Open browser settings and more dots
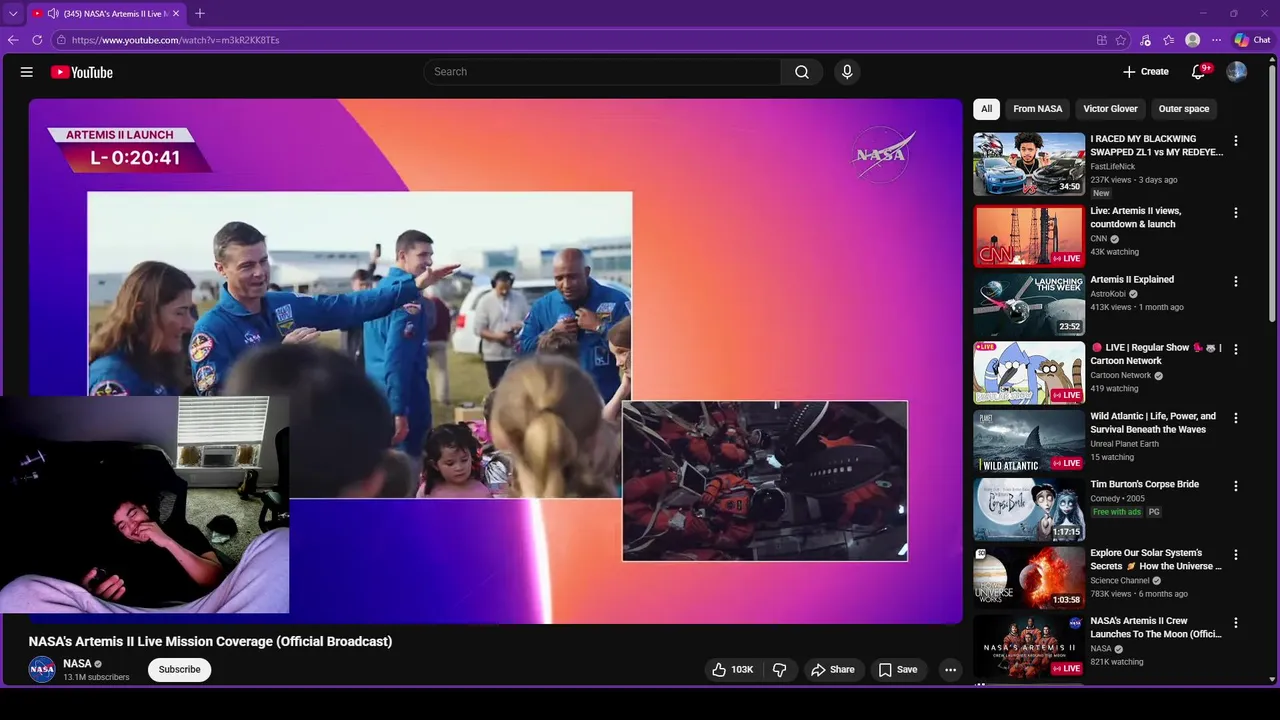The image size is (1280, 720). 1216,40
